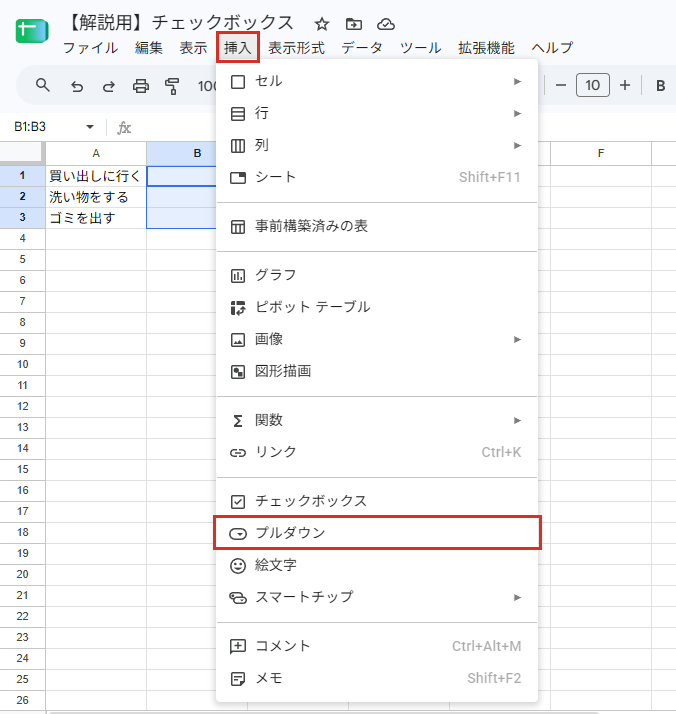This screenshot has height=714, width=676.
Task: Choose プルダウン in insert menu
Action: click(376, 533)
